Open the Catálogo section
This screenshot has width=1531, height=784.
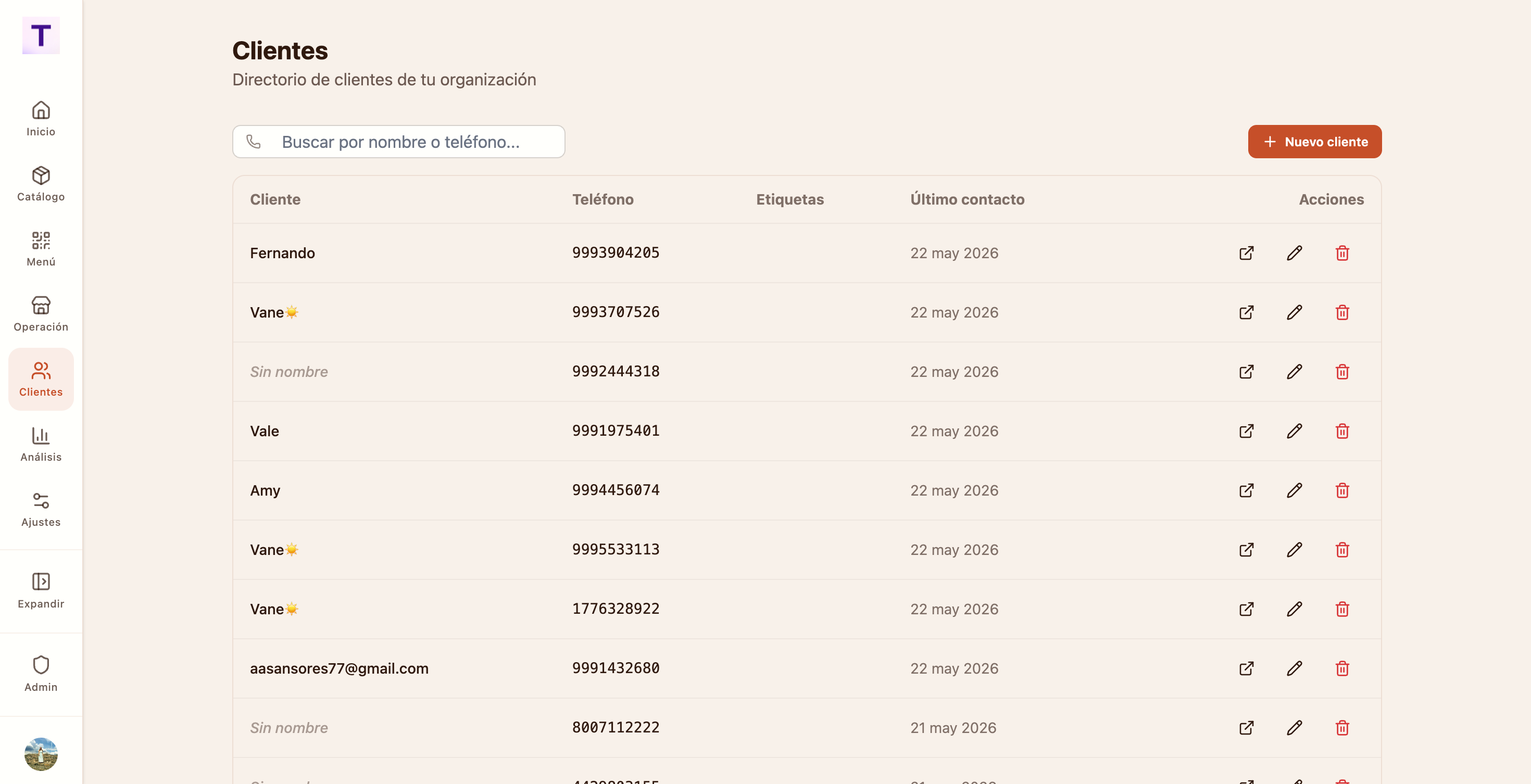tap(41, 184)
